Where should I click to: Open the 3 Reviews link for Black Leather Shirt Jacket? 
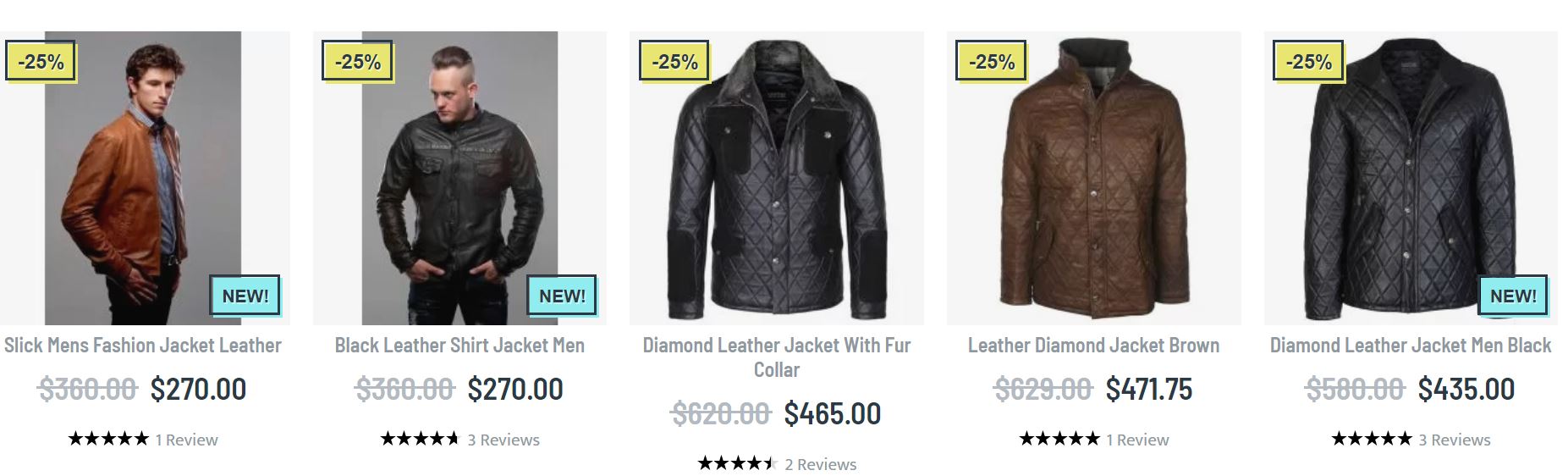pos(503,440)
